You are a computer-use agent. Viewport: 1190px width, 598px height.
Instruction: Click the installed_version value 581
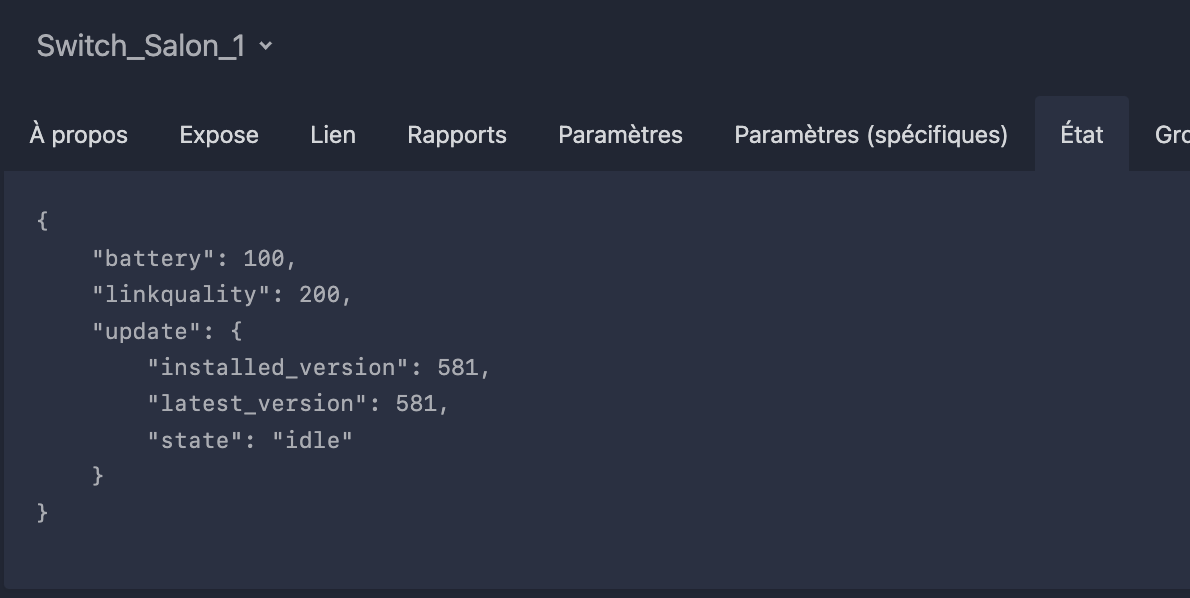(x=458, y=367)
